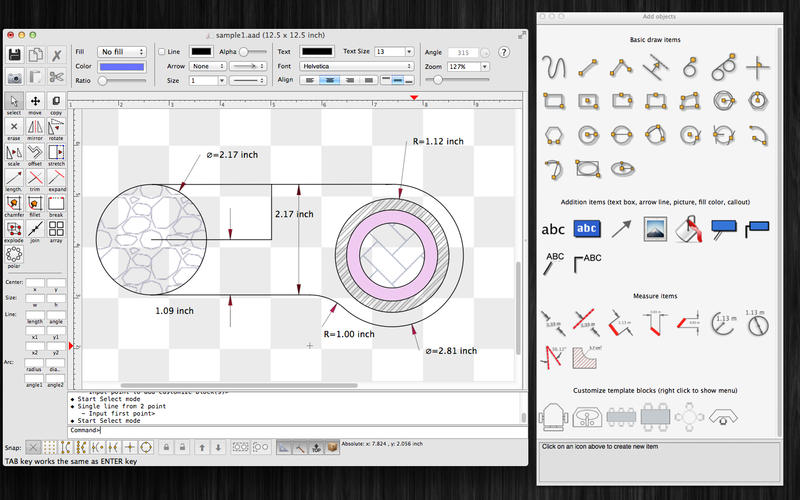Open the Fill type dropdown

[122, 51]
